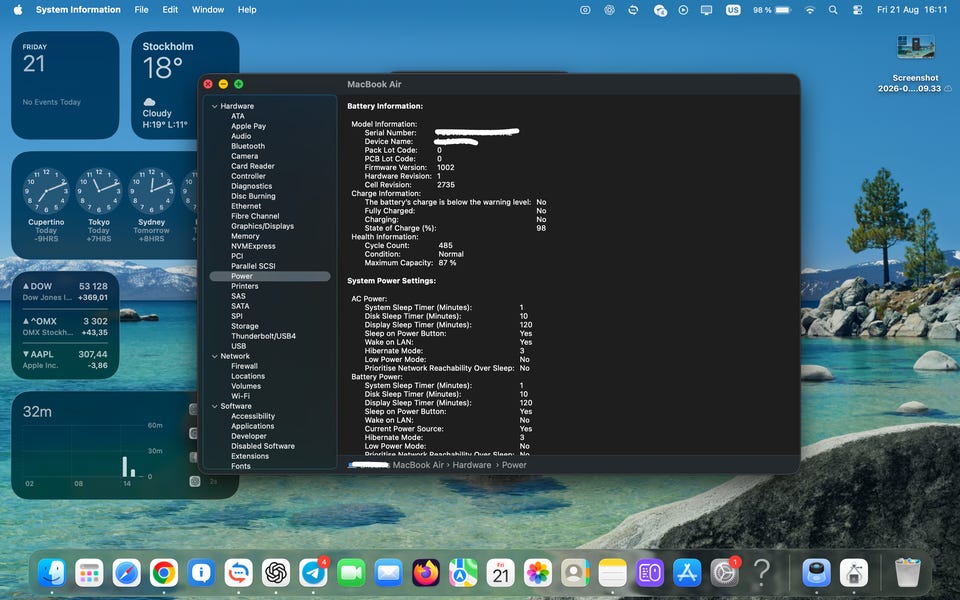Screen dimensions: 960x600
Task: Open System Settings from the Dock
Action: (x=725, y=573)
